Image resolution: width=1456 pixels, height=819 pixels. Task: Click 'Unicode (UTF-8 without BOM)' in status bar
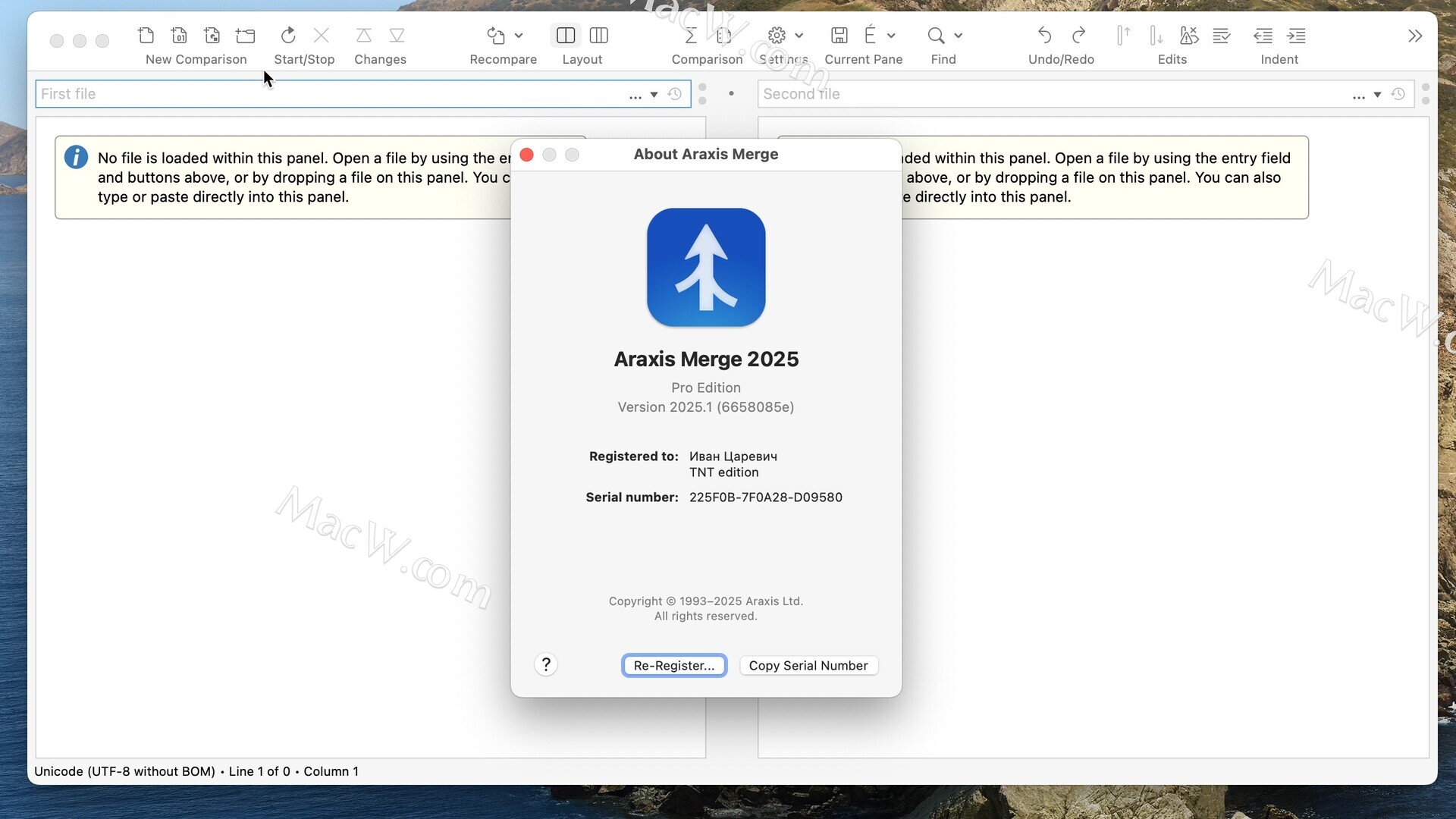click(x=125, y=771)
